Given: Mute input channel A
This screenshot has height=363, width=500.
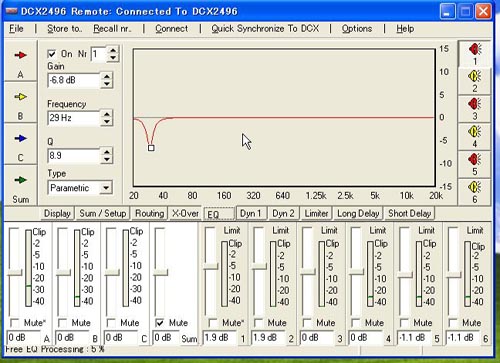Looking at the screenshot, I should [x=15, y=323].
